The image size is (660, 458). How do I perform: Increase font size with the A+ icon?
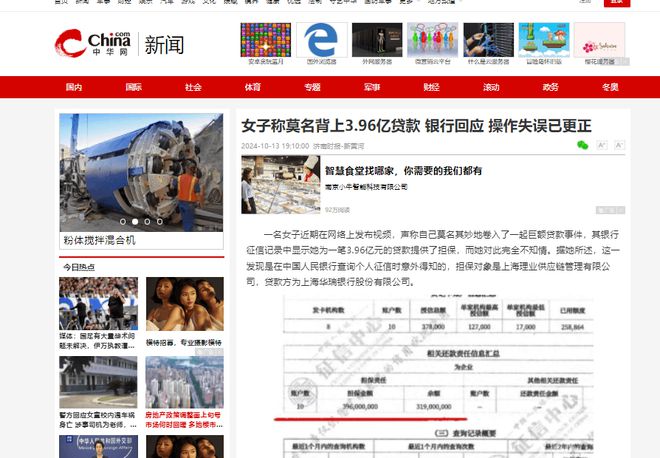(602, 145)
